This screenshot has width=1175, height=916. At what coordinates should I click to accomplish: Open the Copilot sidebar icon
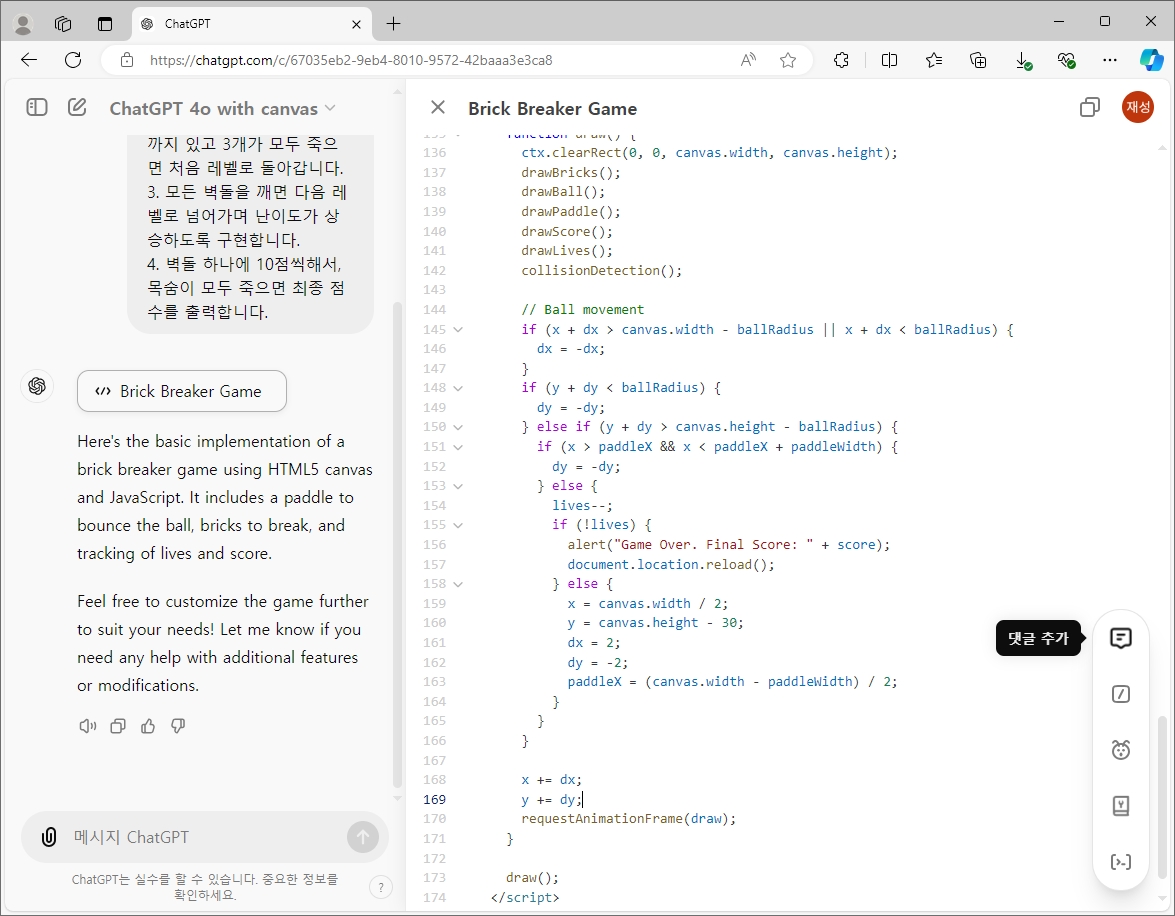1152,60
